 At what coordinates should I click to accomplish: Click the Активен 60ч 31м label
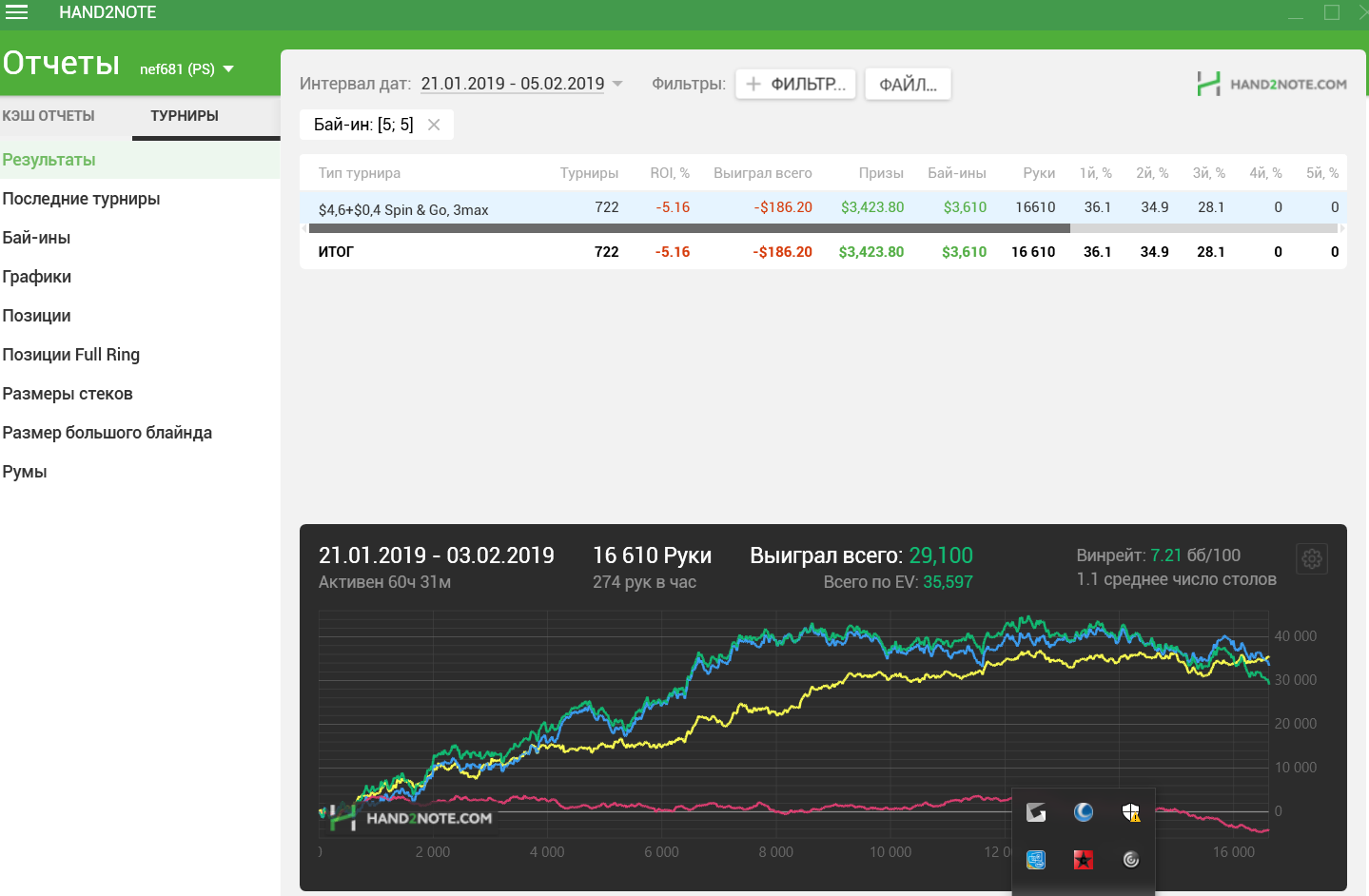point(384,582)
